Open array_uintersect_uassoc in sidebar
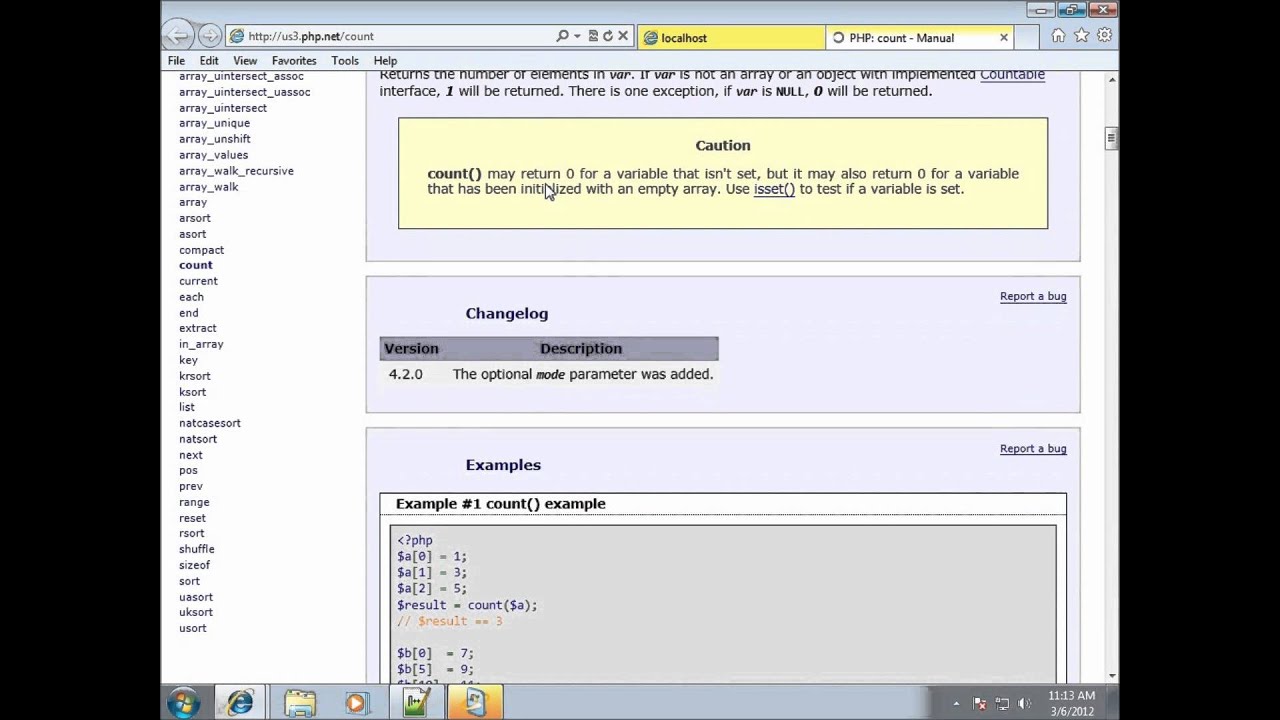 [x=244, y=92]
